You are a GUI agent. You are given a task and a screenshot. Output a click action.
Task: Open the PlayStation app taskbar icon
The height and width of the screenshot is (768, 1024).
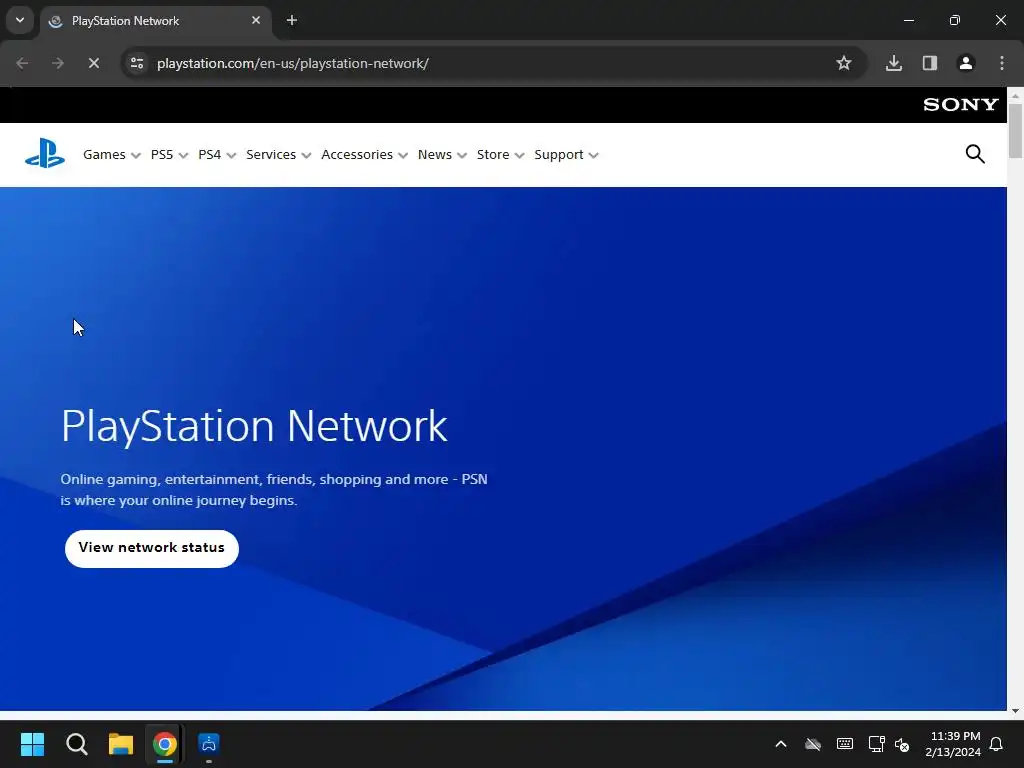pyautogui.click(x=209, y=744)
